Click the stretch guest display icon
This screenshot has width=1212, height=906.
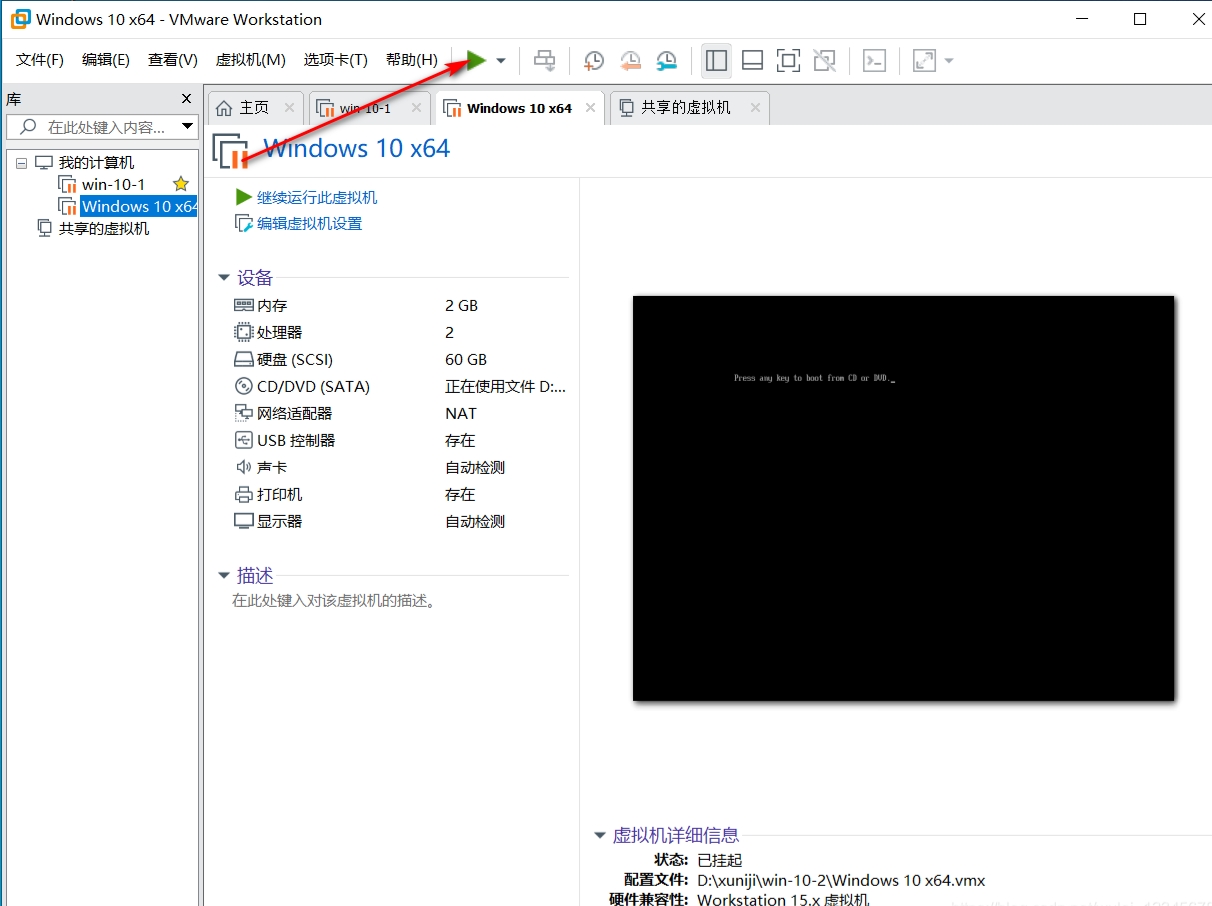click(x=925, y=61)
